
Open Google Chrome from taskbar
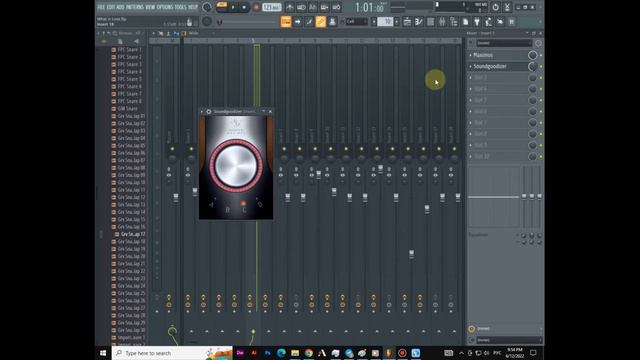(x=308, y=353)
